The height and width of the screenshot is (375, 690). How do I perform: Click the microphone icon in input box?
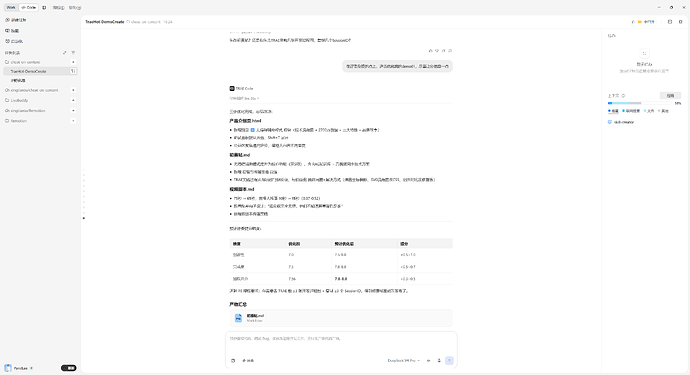(x=439, y=360)
